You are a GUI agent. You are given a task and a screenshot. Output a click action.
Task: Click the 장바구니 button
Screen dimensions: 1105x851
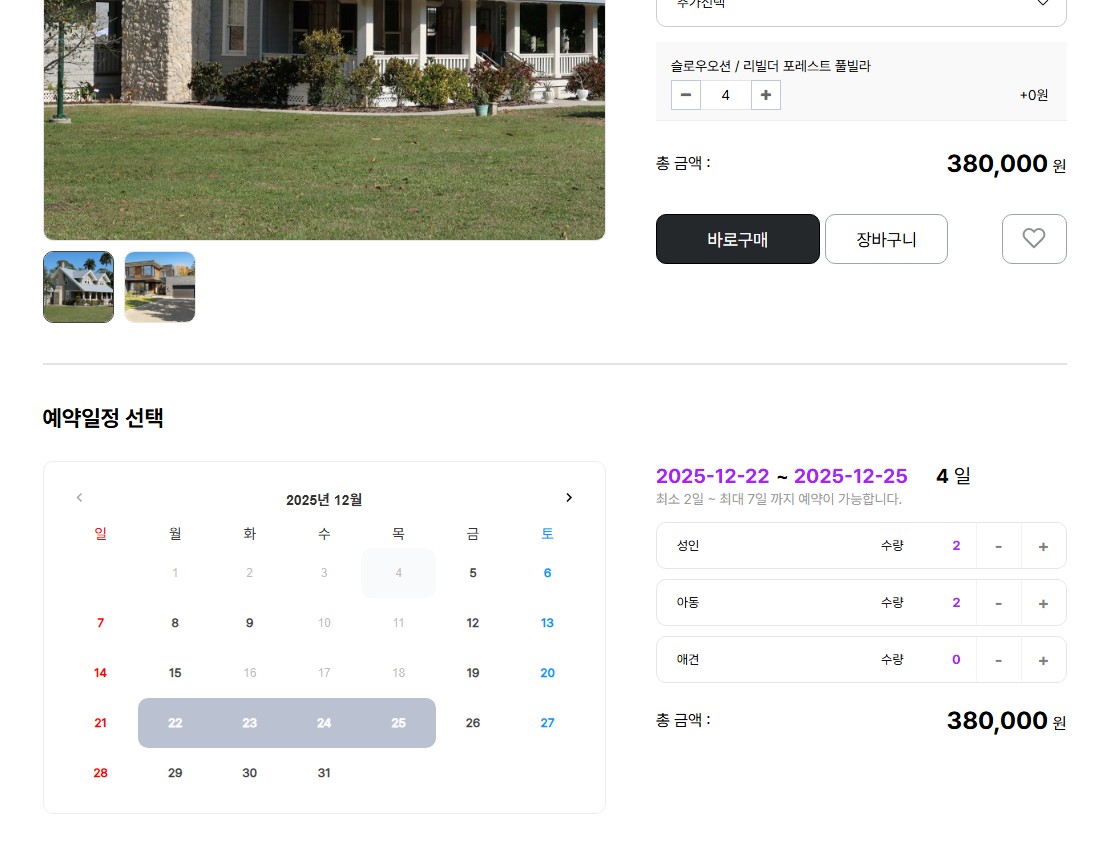(x=887, y=239)
